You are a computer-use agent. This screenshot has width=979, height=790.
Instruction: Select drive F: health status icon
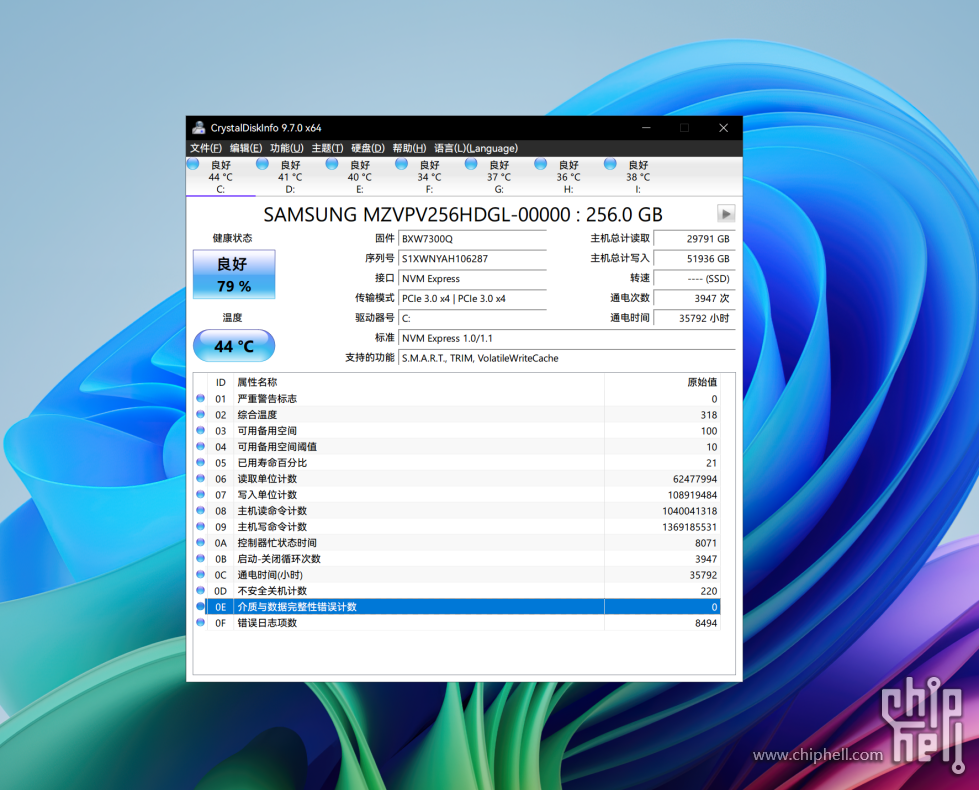pyautogui.click(x=401, y=164)
